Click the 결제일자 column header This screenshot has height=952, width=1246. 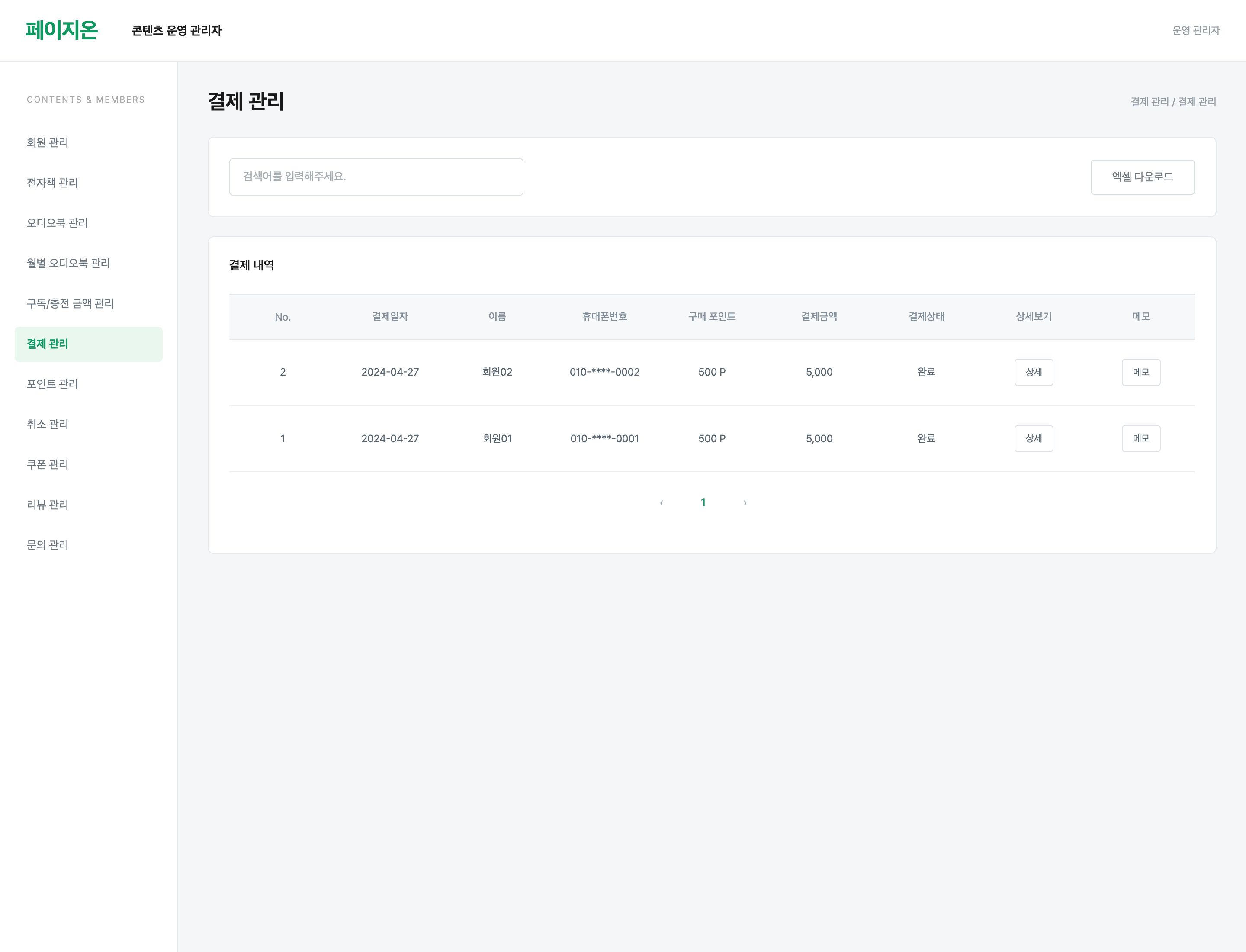pyautogui.click(x=390, y=317)
